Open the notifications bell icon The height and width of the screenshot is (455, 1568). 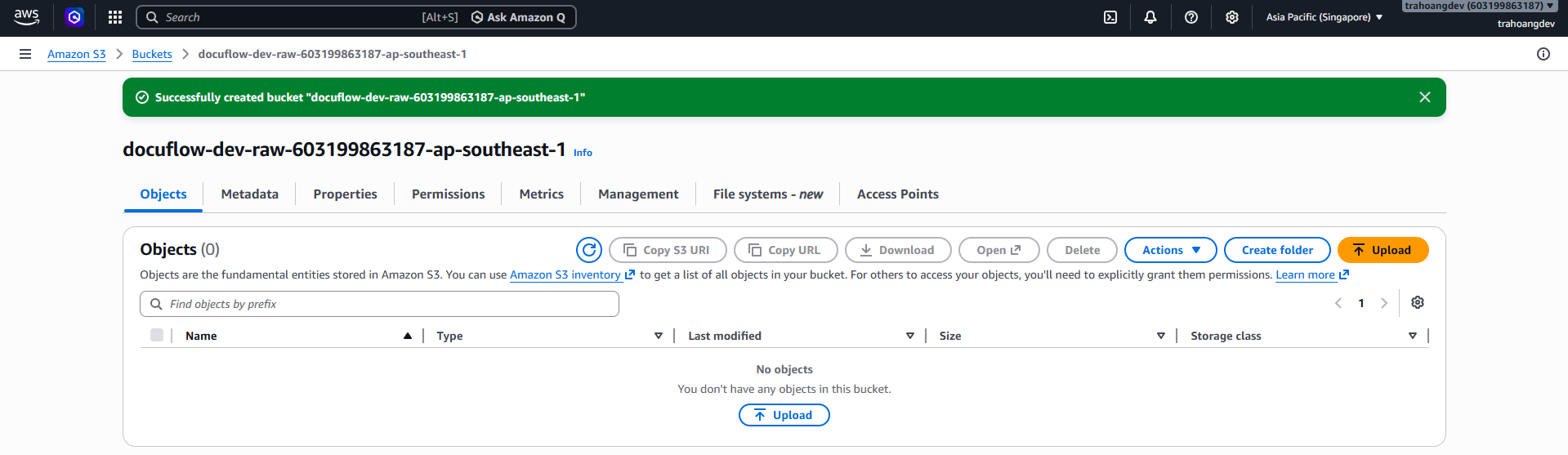(x=1150, y=17)
